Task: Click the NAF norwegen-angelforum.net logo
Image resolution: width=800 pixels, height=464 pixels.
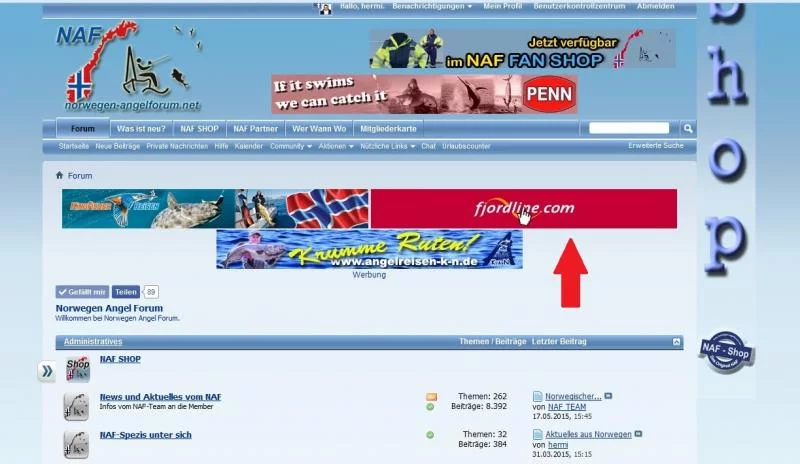Action: [x=128, y=66]
